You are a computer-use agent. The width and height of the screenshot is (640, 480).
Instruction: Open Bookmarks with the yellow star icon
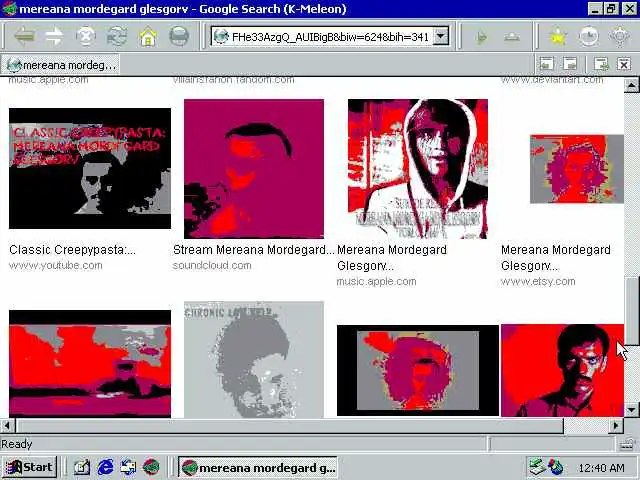[x=558, y=37]
